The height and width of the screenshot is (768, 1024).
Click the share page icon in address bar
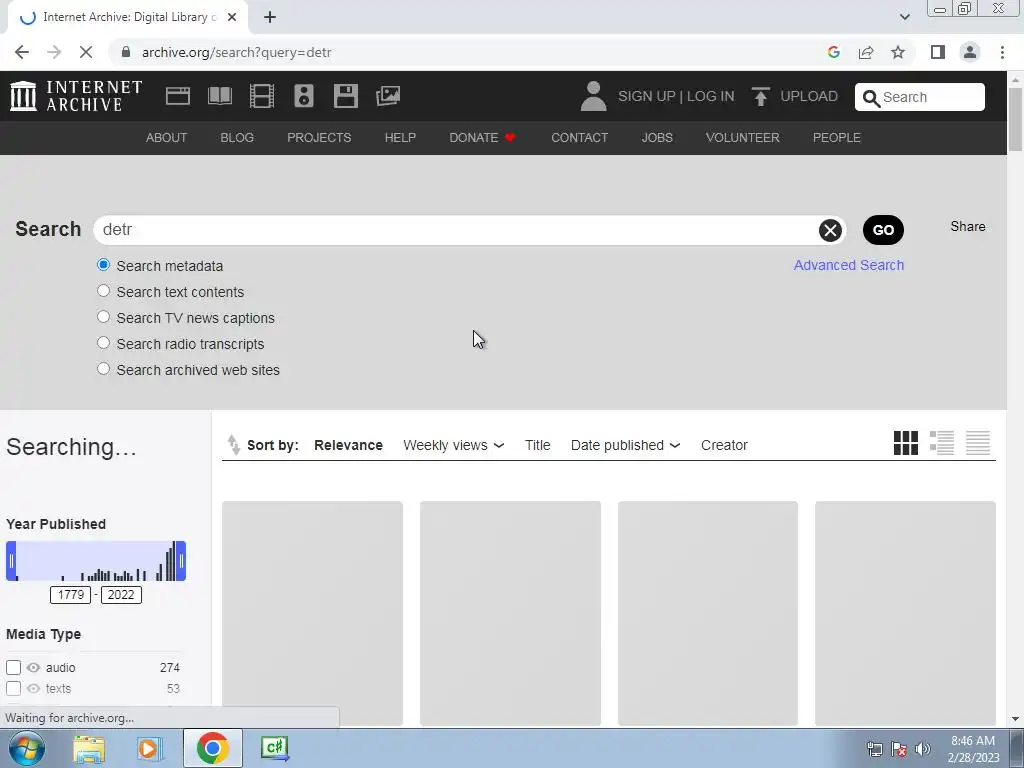tap(866, 52)
